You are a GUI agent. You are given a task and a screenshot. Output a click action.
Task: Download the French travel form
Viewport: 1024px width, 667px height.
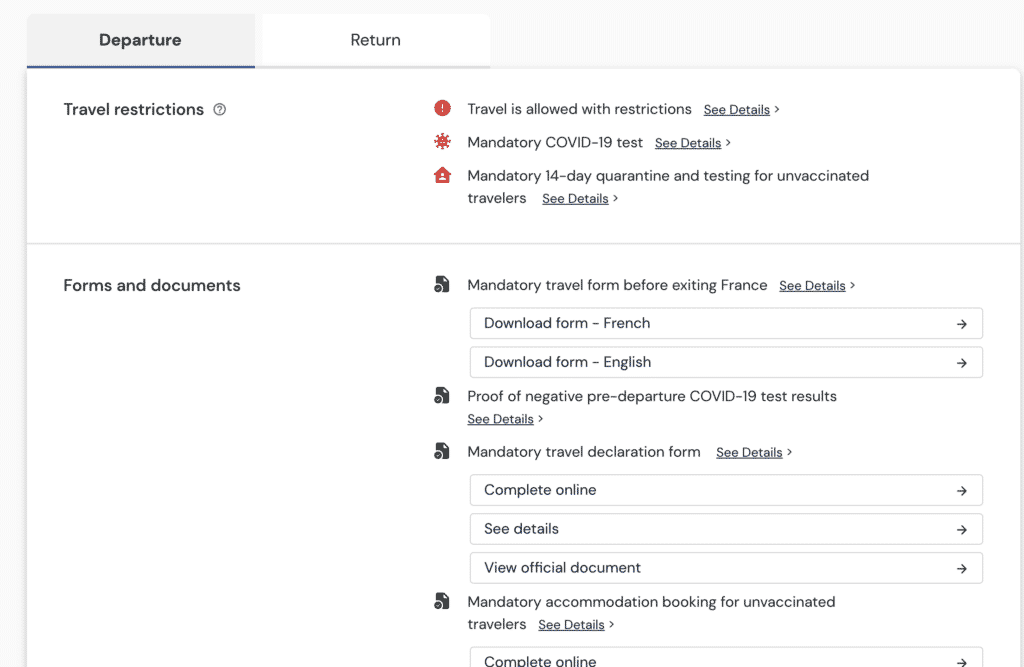(726, 323)
